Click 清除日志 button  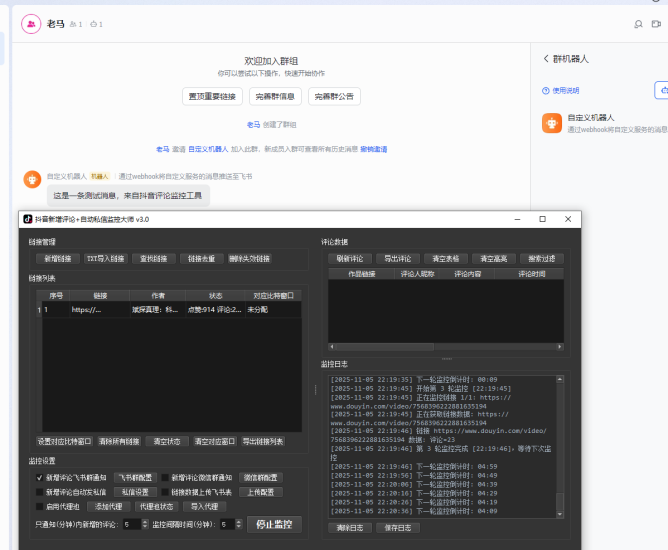click(x=350, y=528)
